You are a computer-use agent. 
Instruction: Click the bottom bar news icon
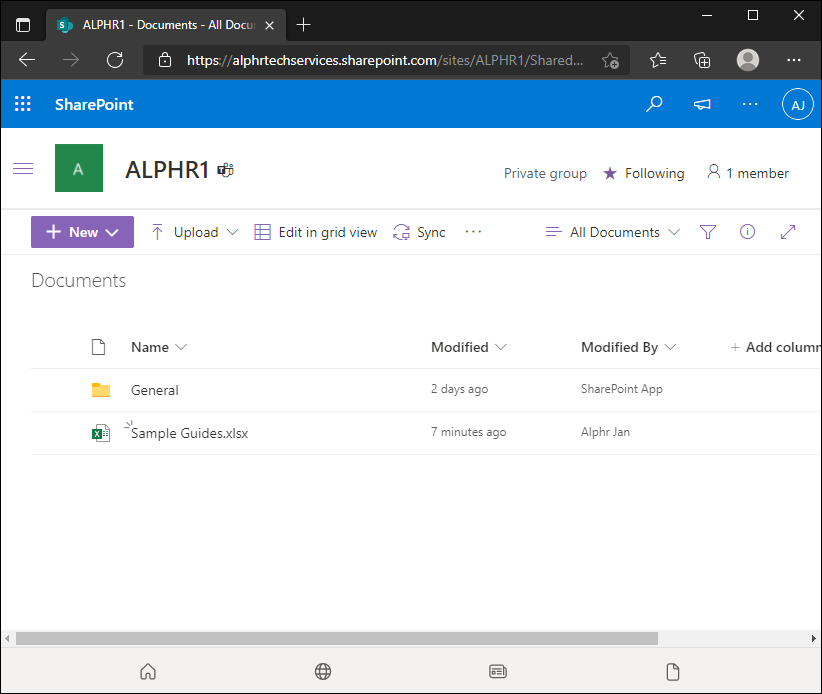[x=497, y=671]
